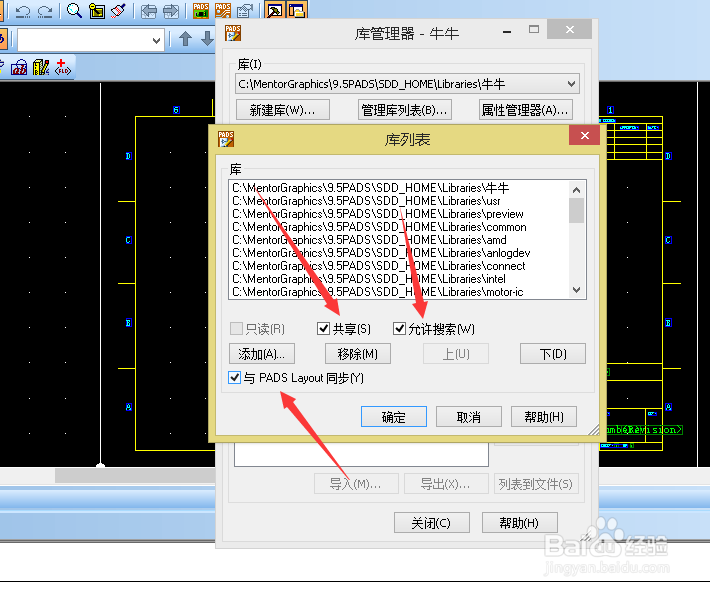Select the Libraries\牛牛 list entry

pos(399,187)
